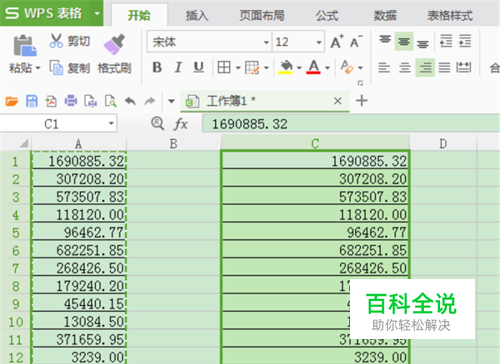Toggle Bold formatting
This screenshot has height=364, width=500.
point(157,68)
